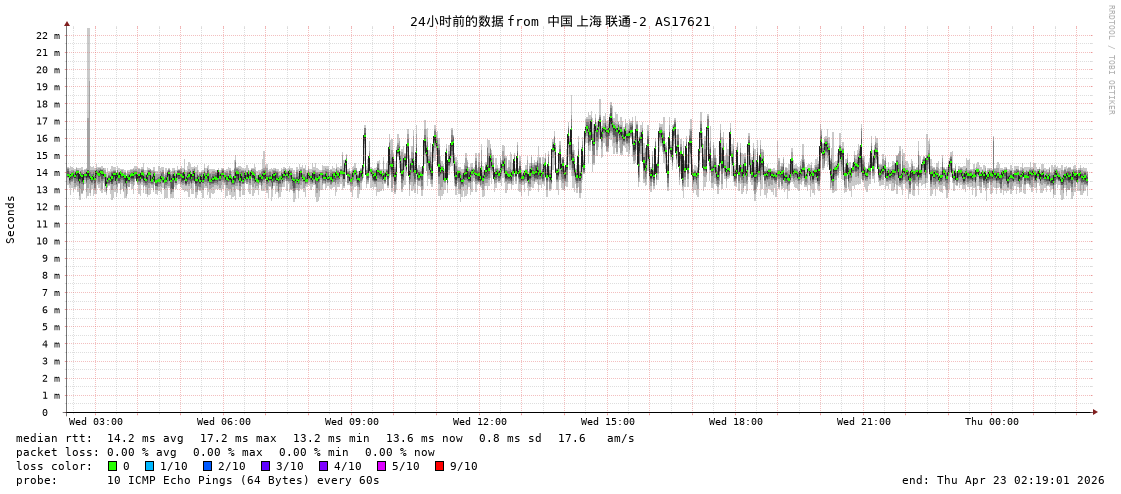Click the violet 4/10 loss swatch
Image resolution: width=1121 pixels, height=494 pixels.
(x=323, y=466)
